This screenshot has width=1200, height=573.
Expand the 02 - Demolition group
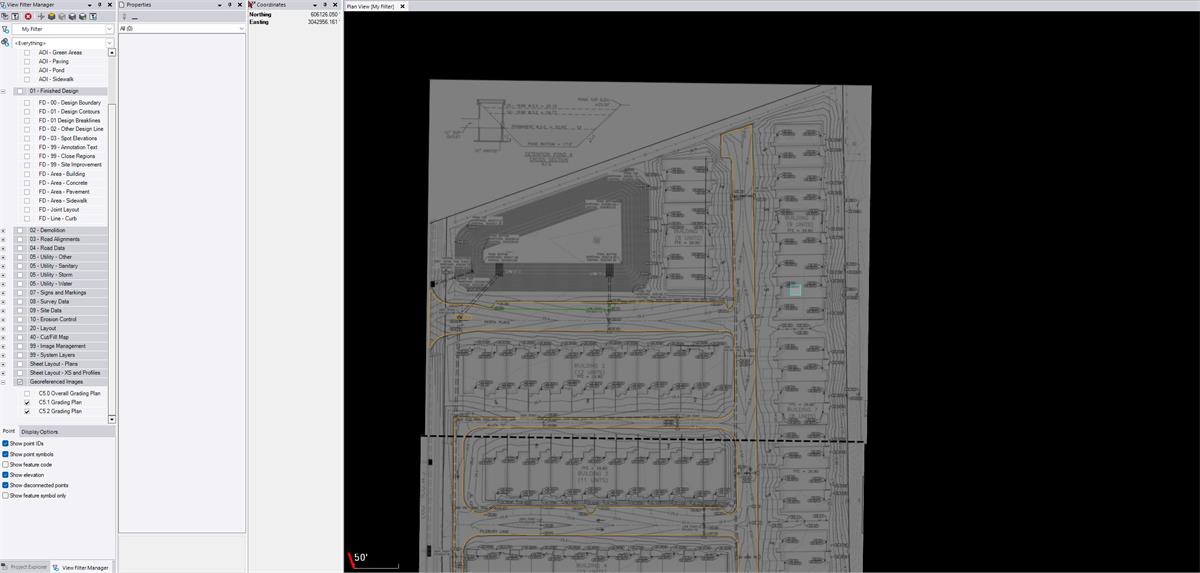coord(4,231)
